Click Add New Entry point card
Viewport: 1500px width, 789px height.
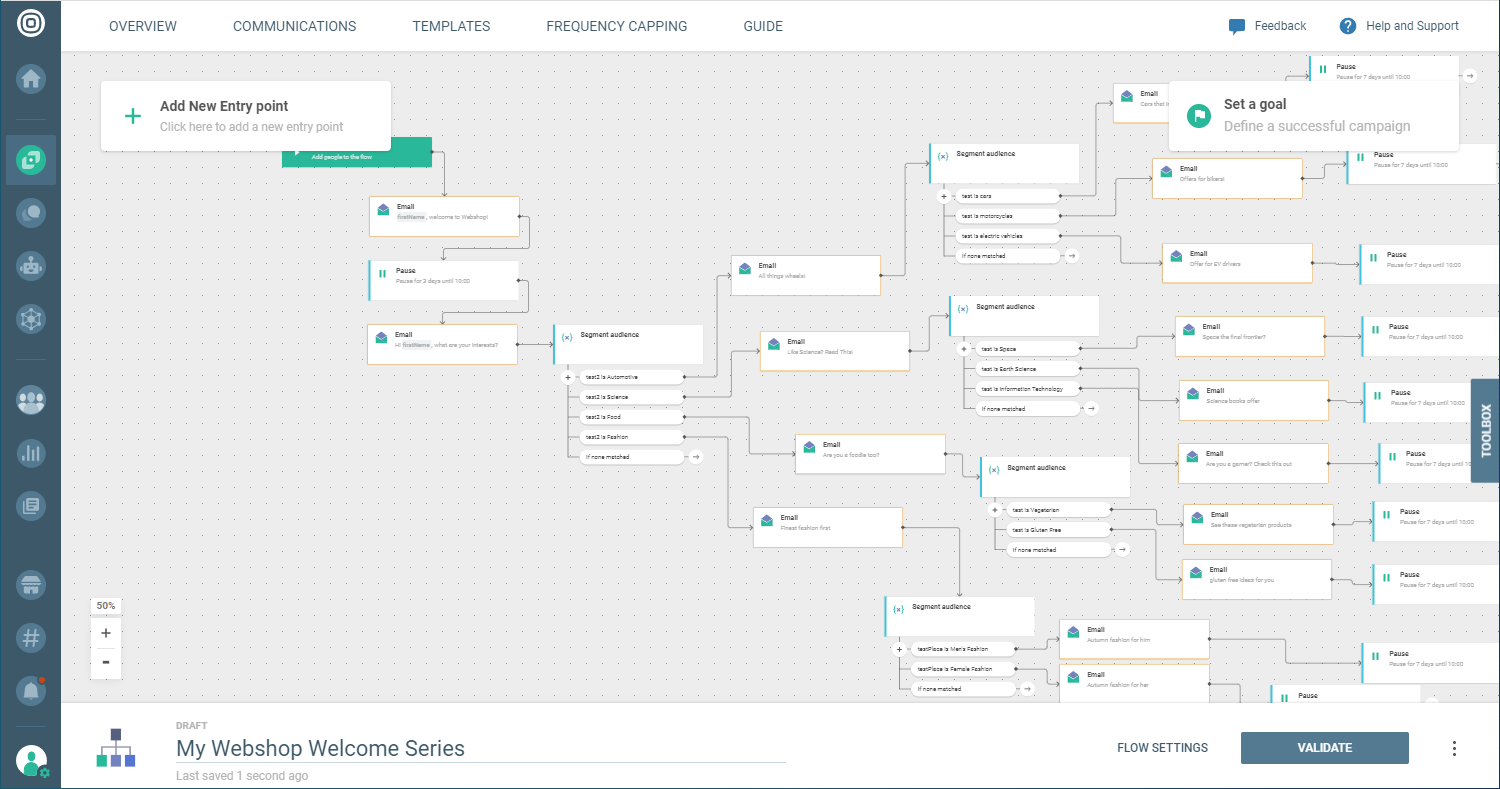(x=245, y=116)
